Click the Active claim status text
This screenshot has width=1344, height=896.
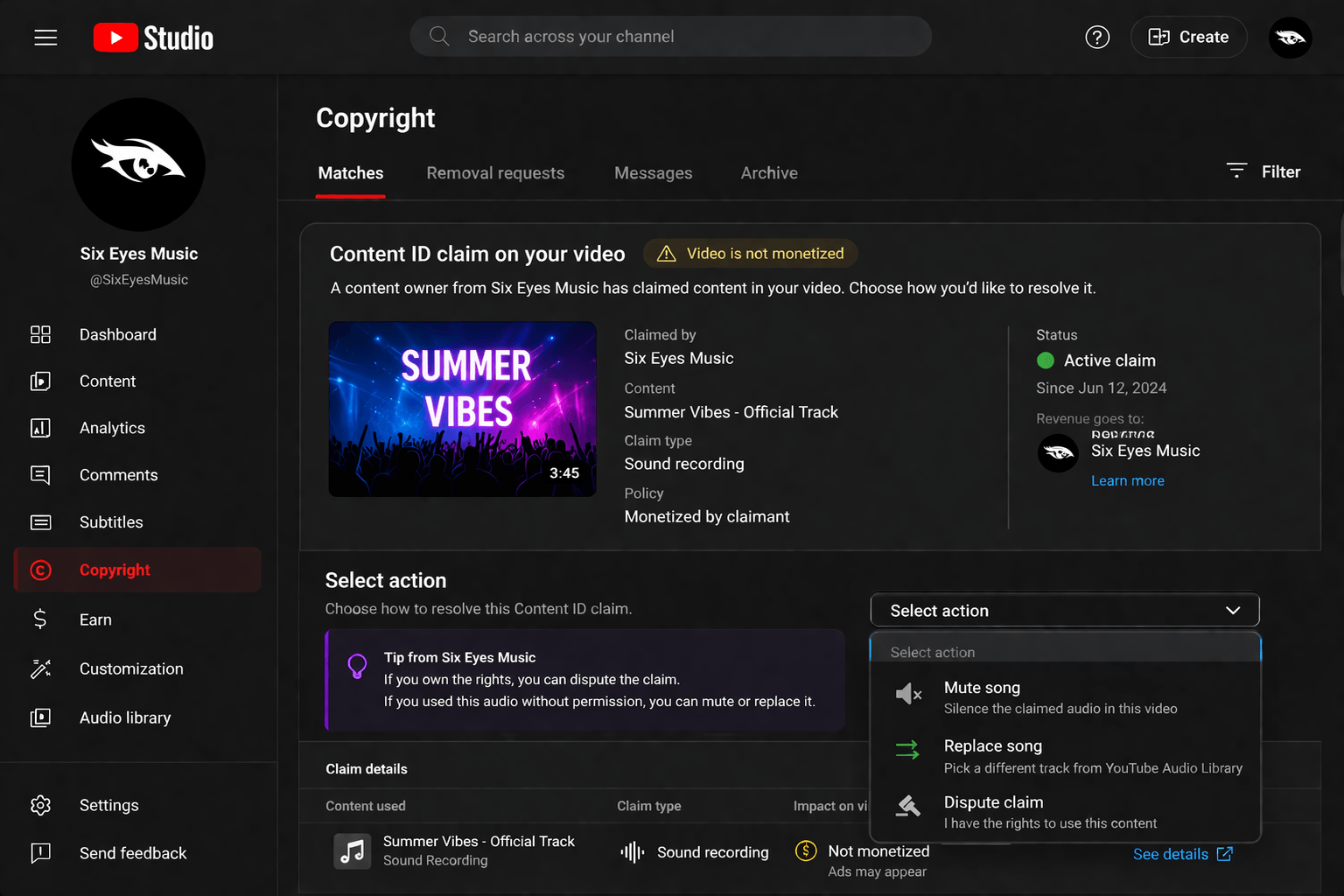pyautogui.click(x=1109, y=360)
